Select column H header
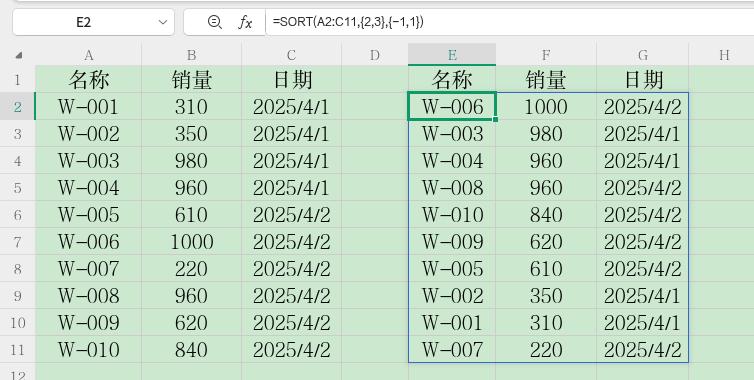Viewport: 754px width, 380px height. (x=724, y=55)
